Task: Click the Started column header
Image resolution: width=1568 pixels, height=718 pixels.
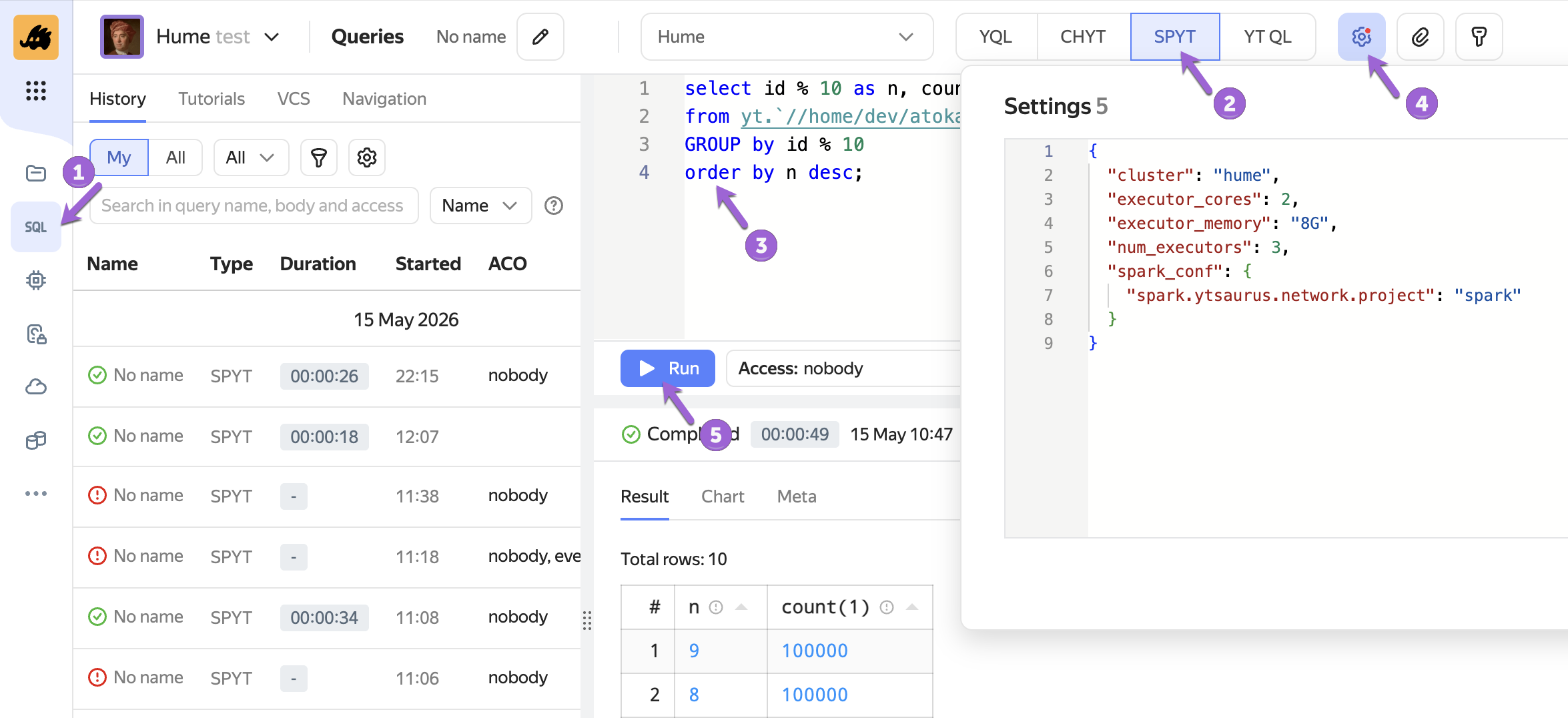Action: coord(428,264)
